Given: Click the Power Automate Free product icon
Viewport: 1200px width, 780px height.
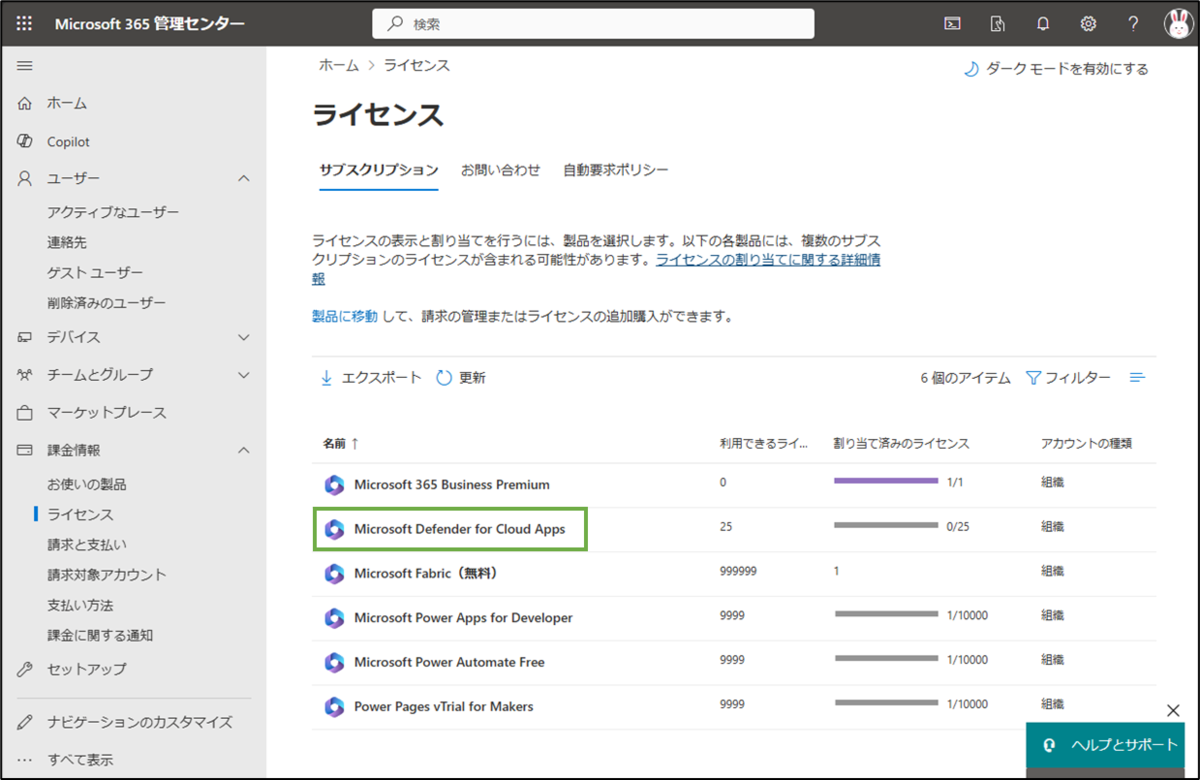Looking at the screenshot, I should coord(334,662).
